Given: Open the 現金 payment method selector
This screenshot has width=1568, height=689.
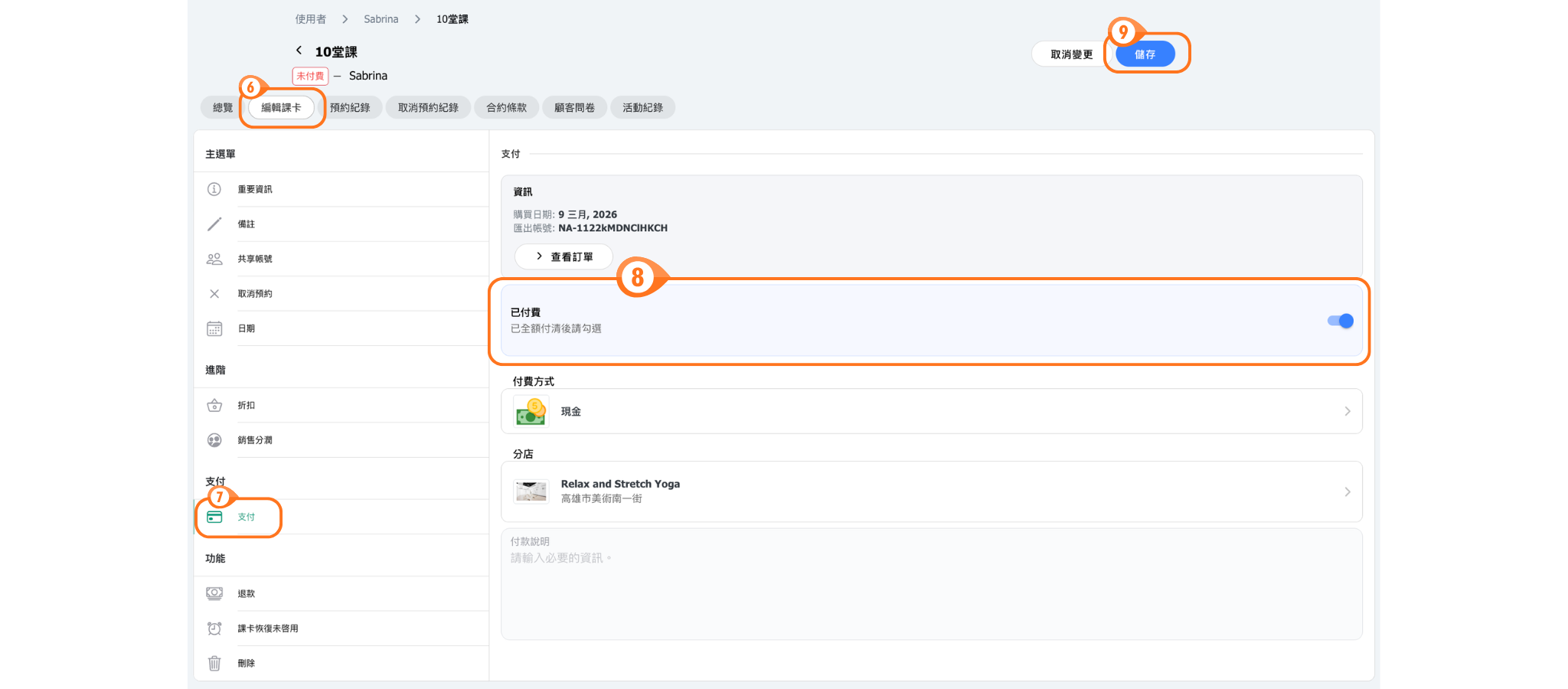Looking at the screenshot, I should click(x=931, y=412).
